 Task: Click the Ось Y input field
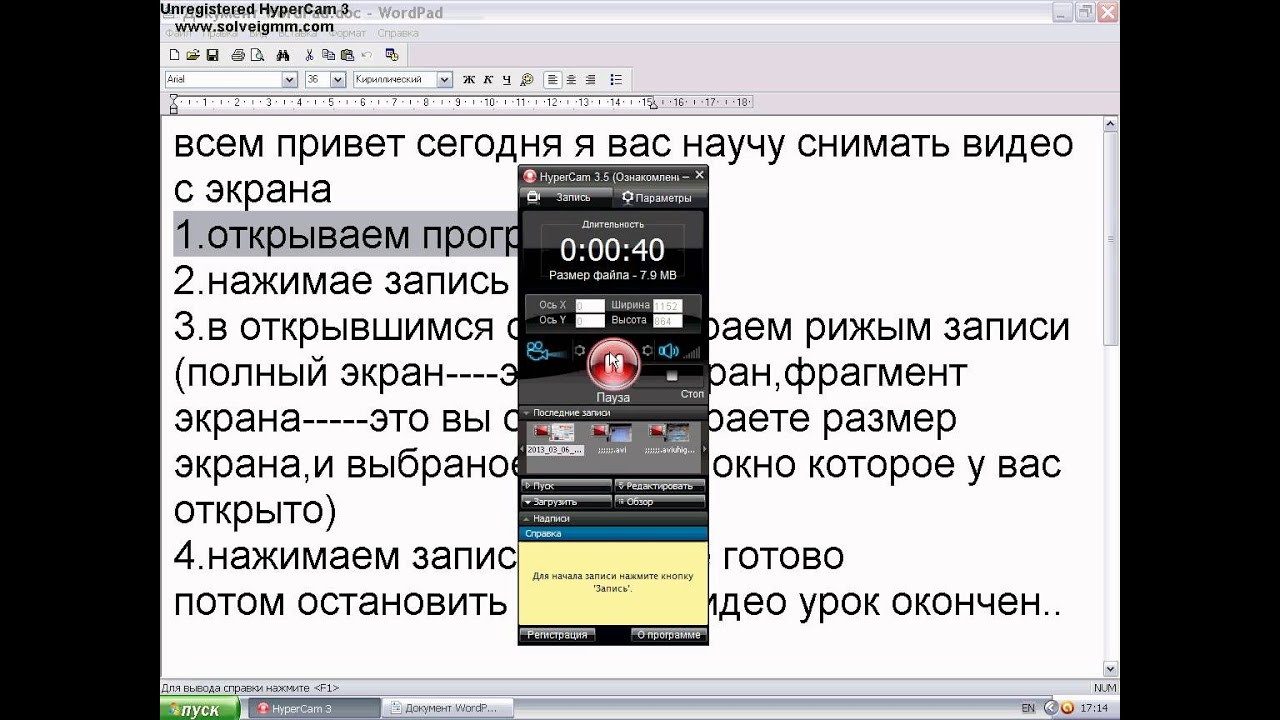(590, 321)
